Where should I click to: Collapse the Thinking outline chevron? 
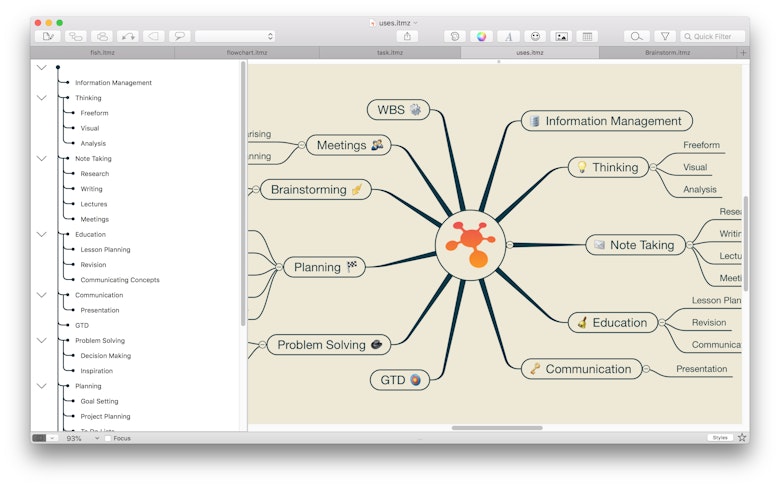pyautogui.click(x=42, y=98)
